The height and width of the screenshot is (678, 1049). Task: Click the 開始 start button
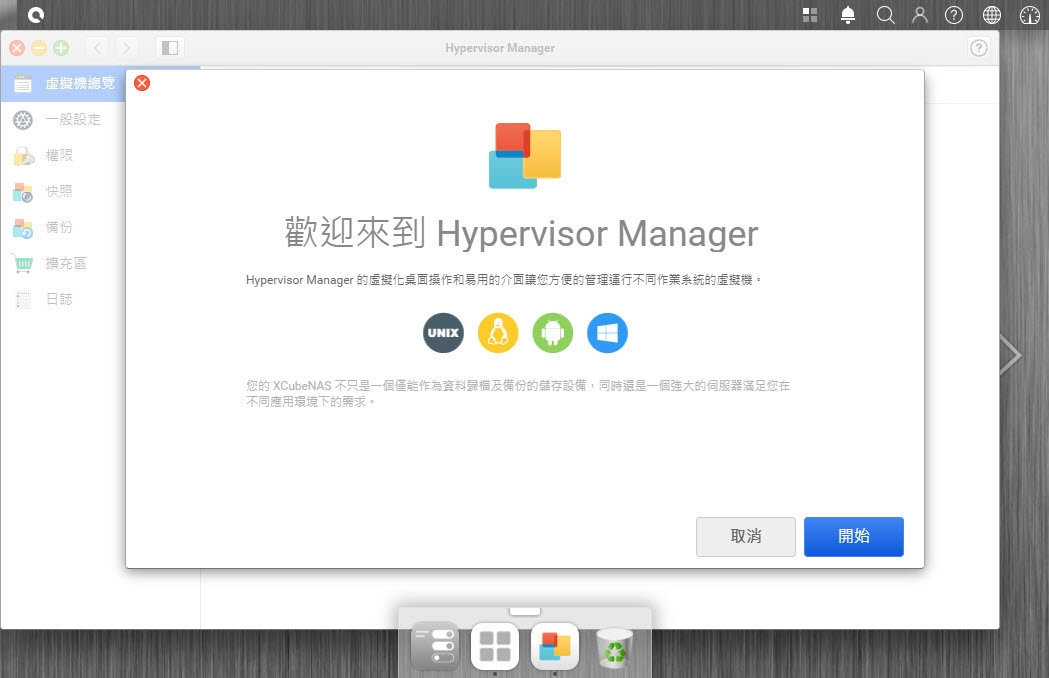pyautogui.click(x=854, y=536)
